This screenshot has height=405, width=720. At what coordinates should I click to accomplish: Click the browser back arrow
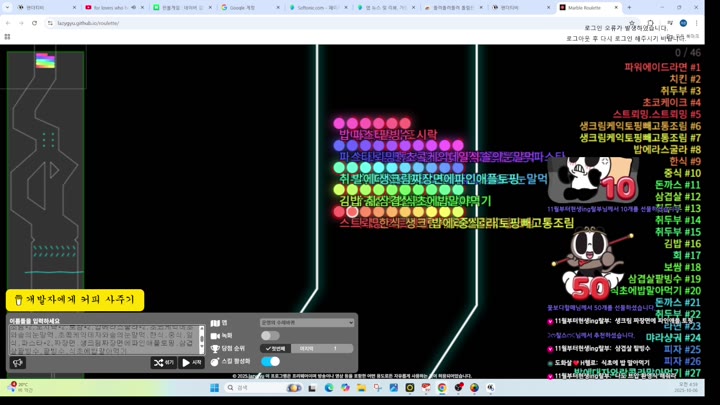(8, 23)
